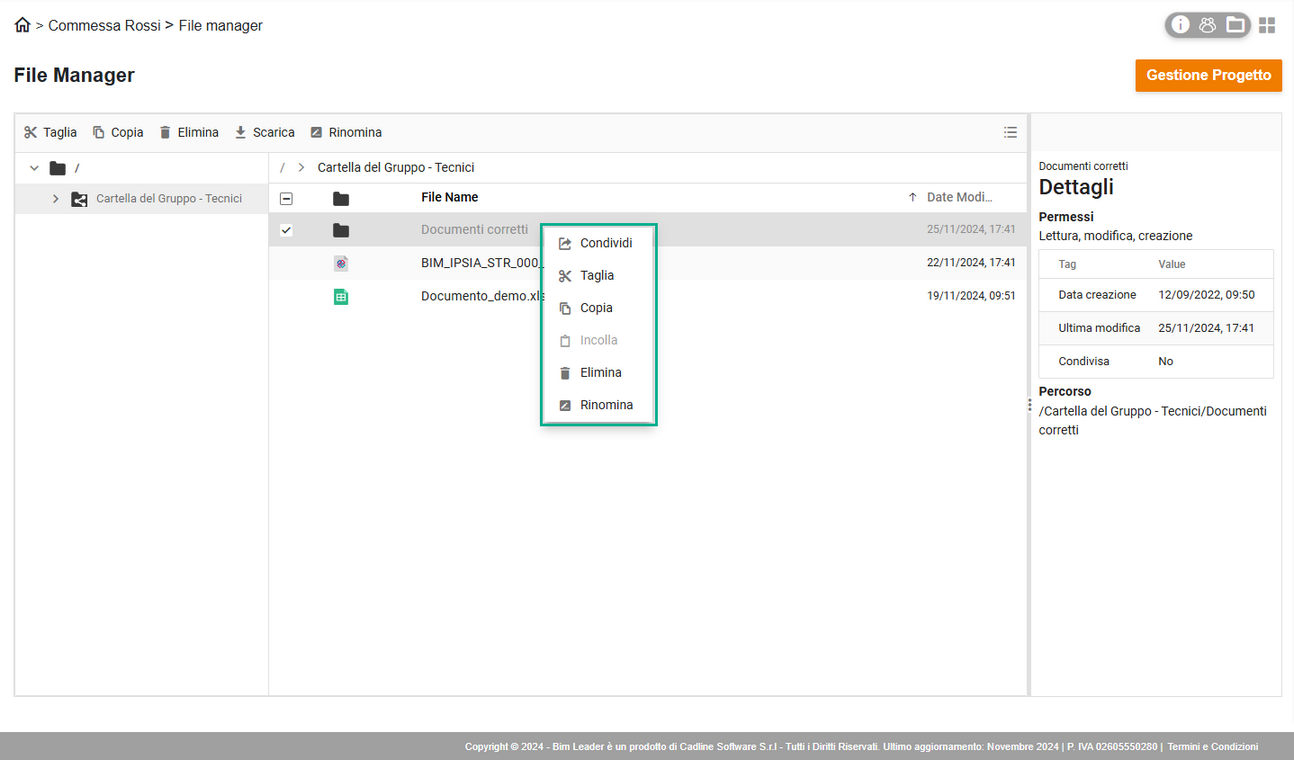
Task: Expand Cartella del Gruppo - Tecnici tree node
Action: [55, 199]
